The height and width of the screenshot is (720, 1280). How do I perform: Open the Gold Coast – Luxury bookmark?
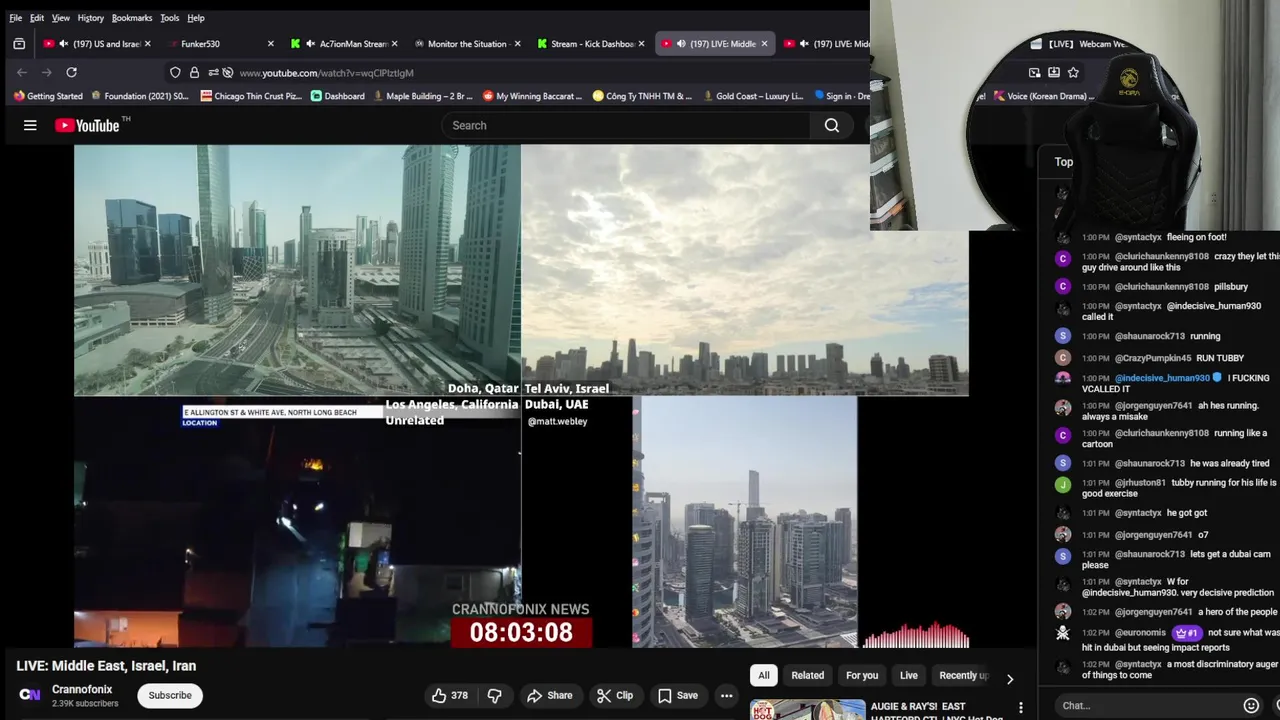[754, 96]
